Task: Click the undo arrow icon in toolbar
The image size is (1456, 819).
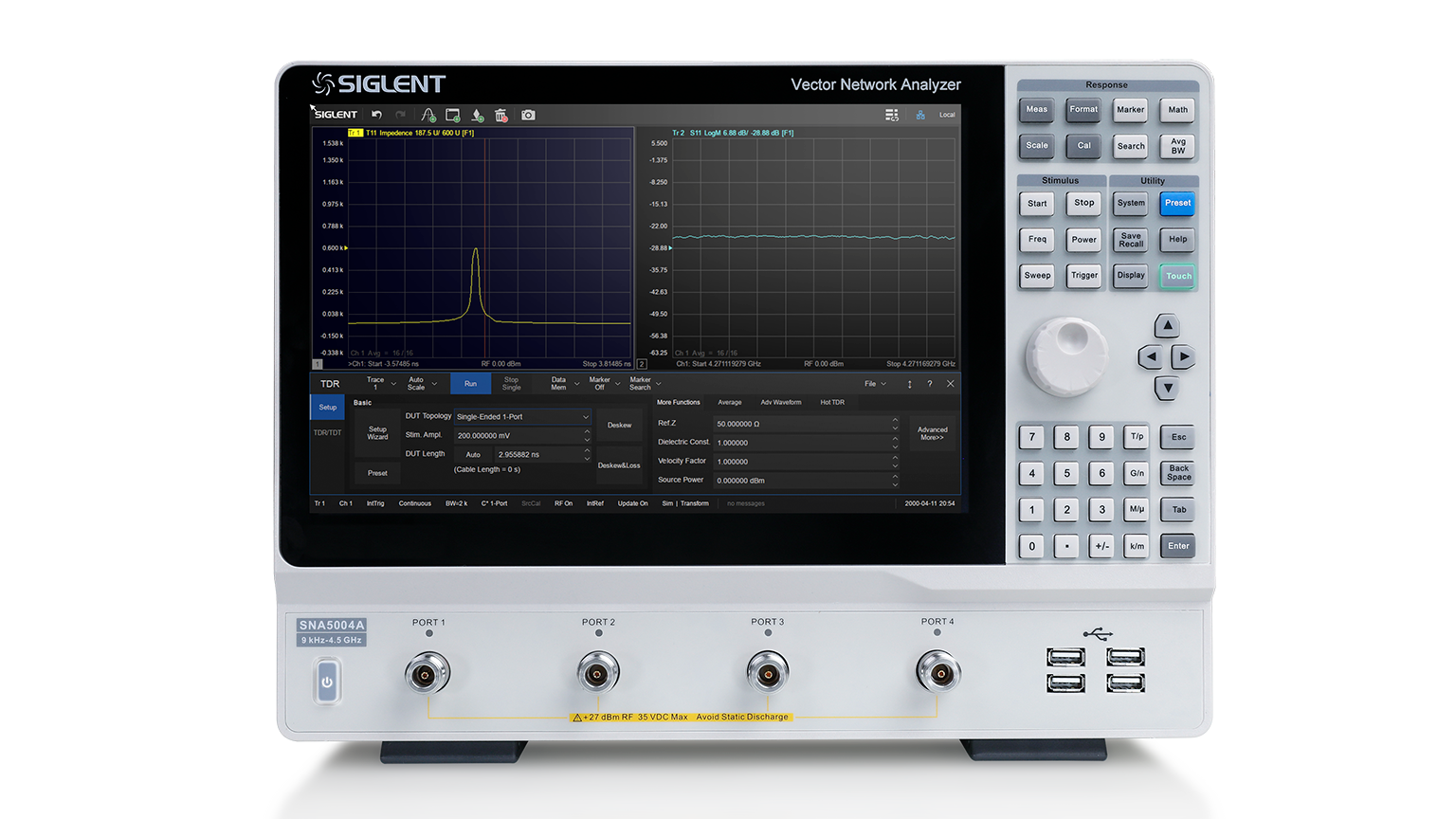Action: [376, 115]
